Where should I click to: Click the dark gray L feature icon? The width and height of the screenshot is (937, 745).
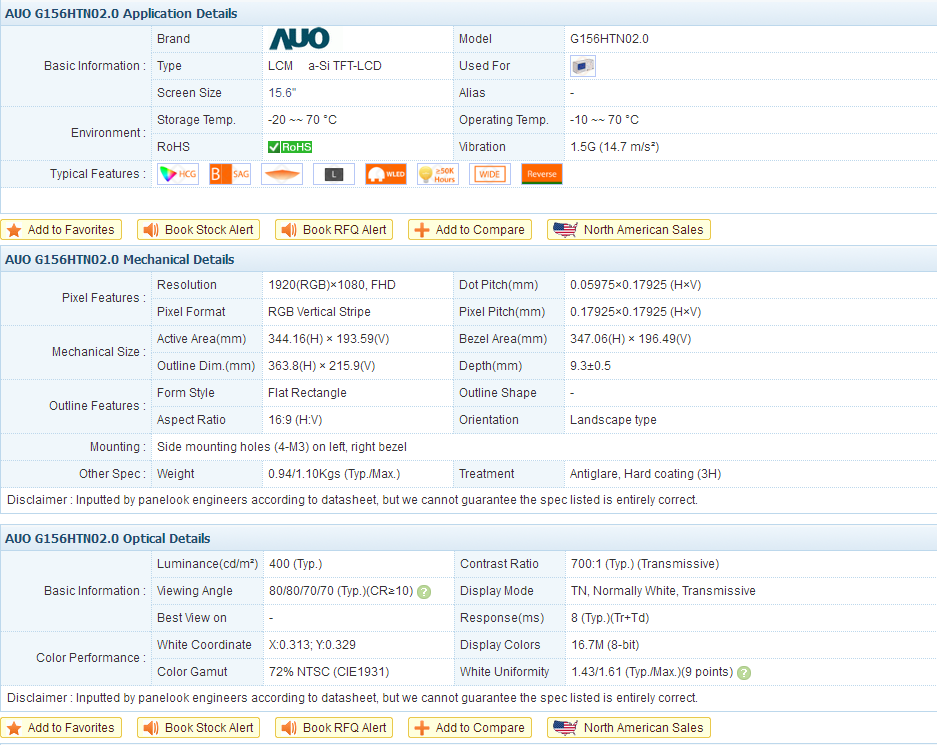[334, 174]
